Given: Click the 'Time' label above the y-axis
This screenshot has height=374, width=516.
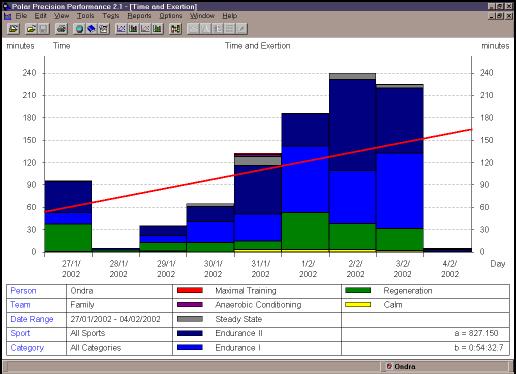Looking at the screenshot, I should click(62, 46).
